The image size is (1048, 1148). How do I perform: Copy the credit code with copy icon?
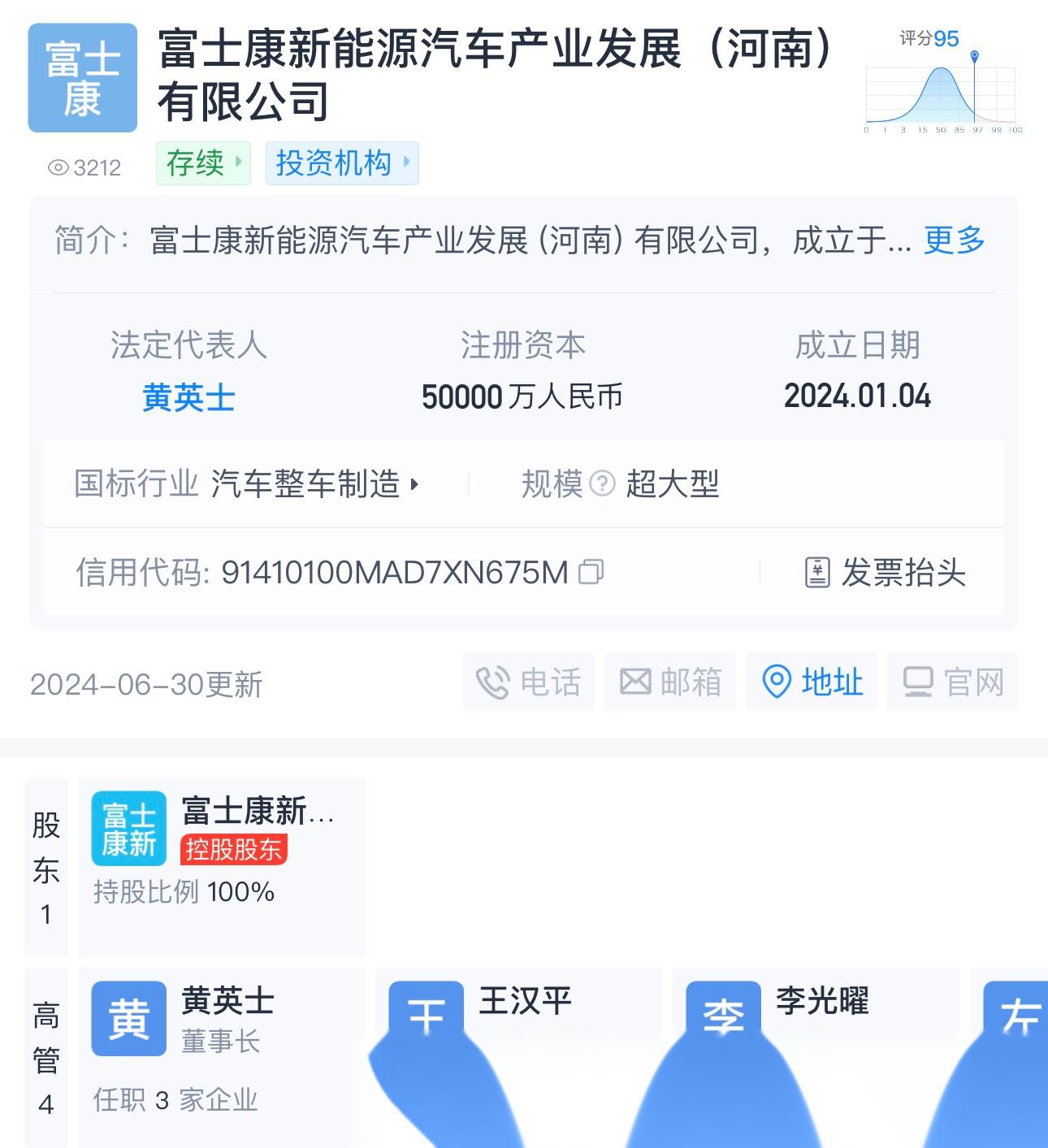pyautogui.click(x=591, y=573)
